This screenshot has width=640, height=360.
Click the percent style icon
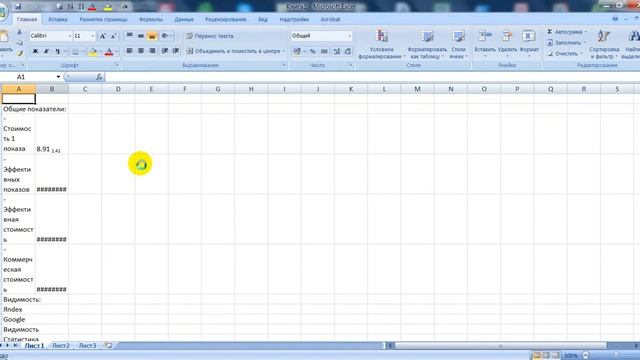(313, 51)
